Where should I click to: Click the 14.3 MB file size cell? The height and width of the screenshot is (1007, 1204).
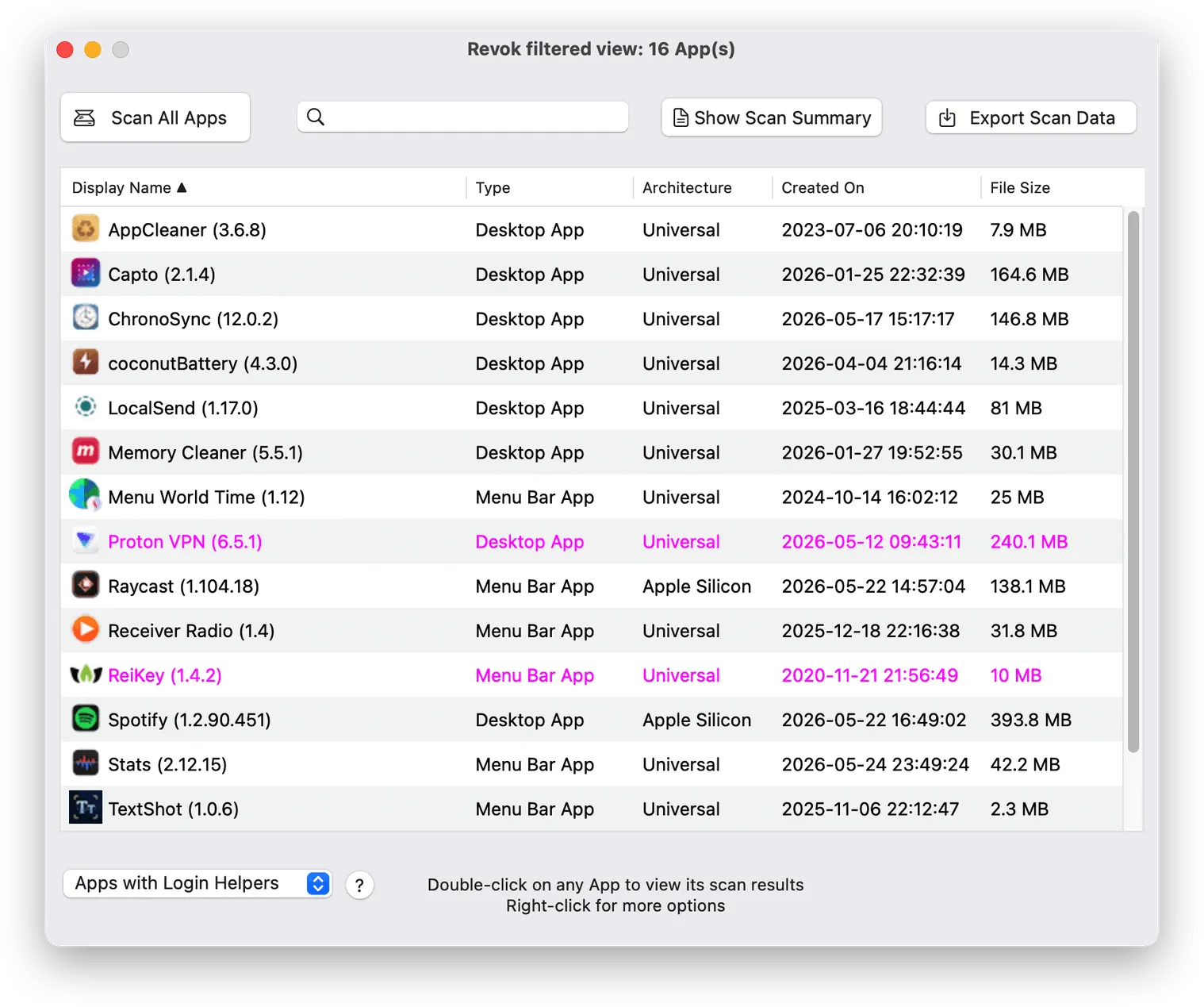[1023, 363]
